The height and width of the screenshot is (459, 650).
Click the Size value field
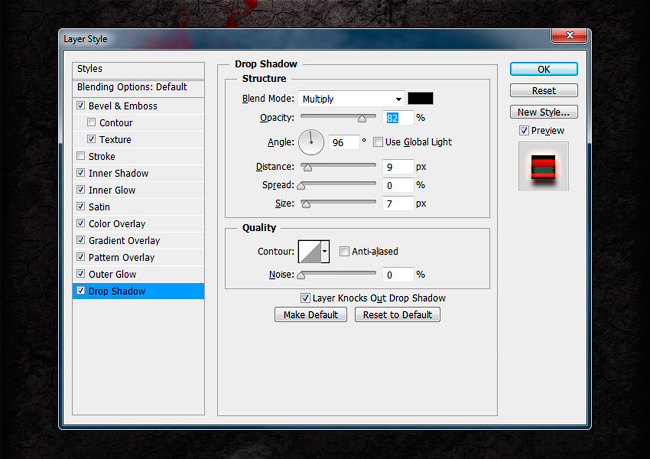(398, 204)
